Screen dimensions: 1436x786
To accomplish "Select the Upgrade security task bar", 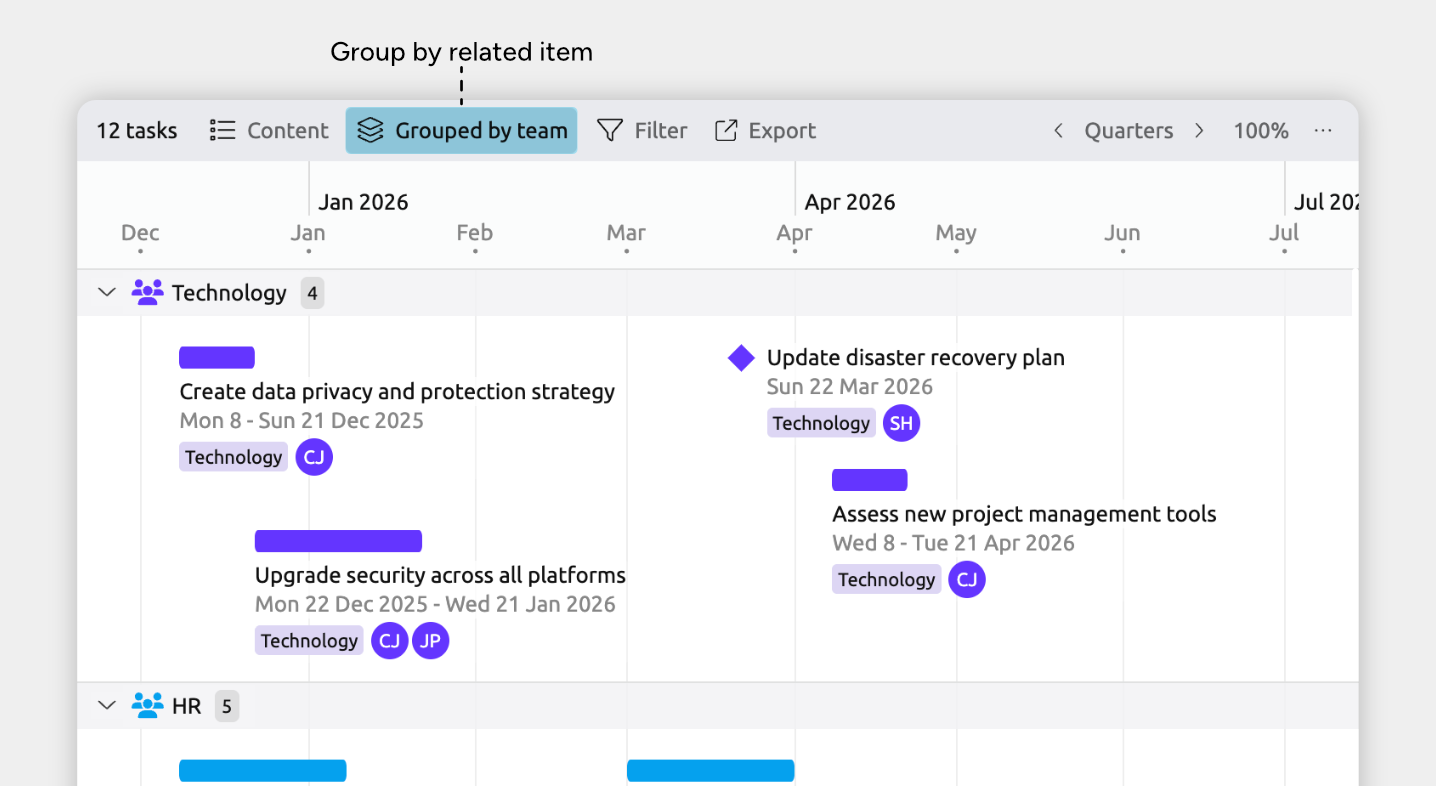I will click(x=338, y=541).
